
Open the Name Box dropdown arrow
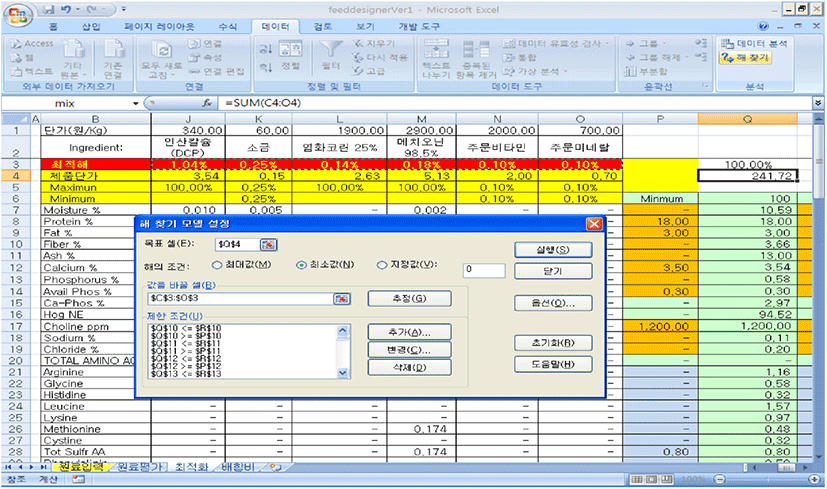pyautogui.click(x=137, y=103)
